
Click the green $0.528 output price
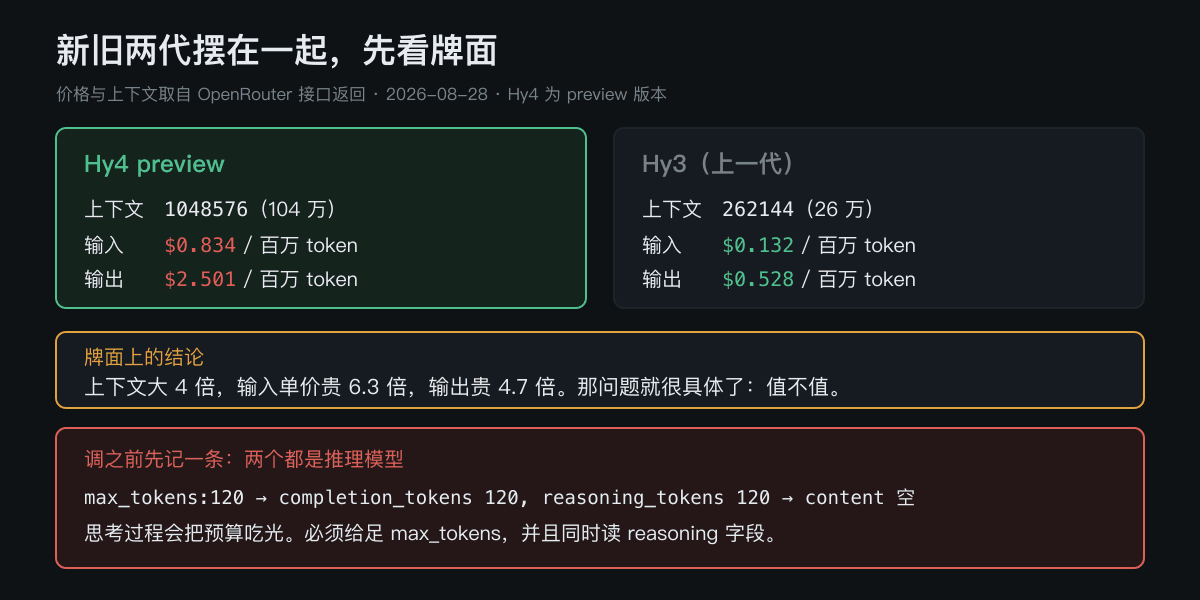(x=758, y=280)
